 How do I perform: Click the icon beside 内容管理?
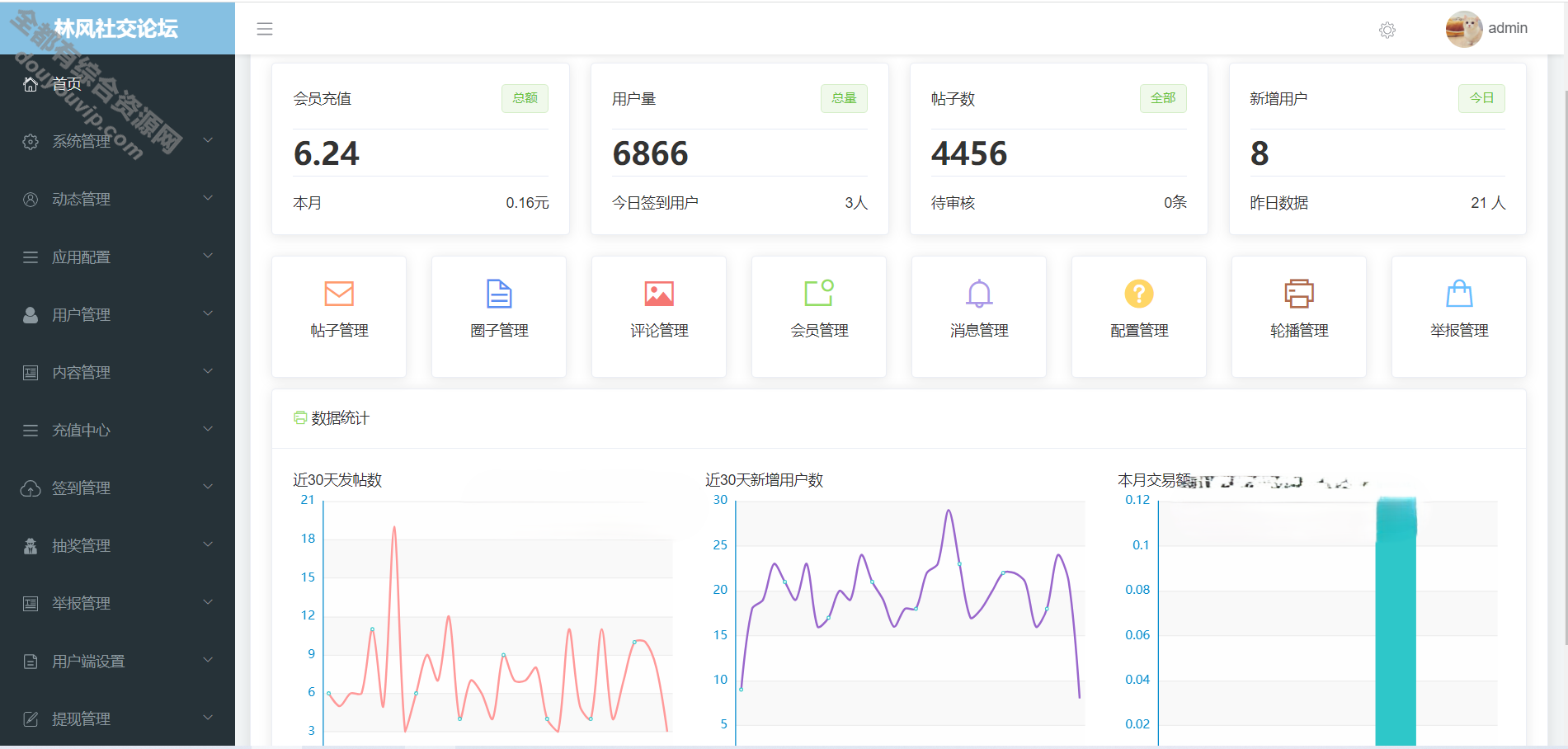(x=31, y=372)
